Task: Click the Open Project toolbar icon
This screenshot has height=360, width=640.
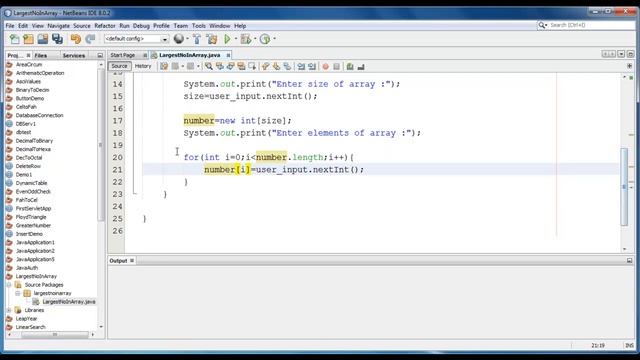Action: point(43,39)
